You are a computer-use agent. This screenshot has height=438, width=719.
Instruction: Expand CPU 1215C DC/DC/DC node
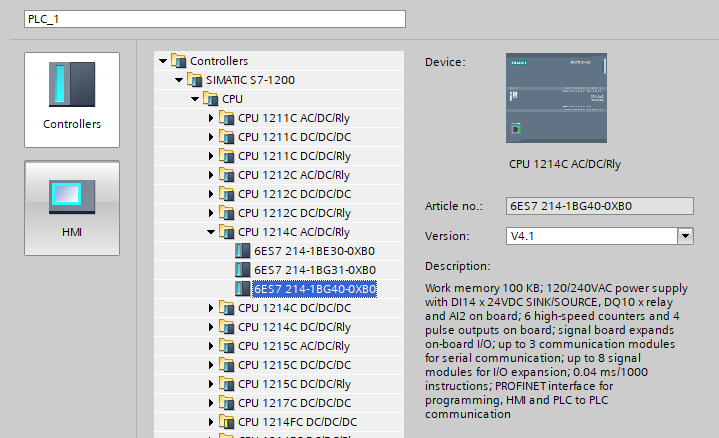click(x=211, y=365)
